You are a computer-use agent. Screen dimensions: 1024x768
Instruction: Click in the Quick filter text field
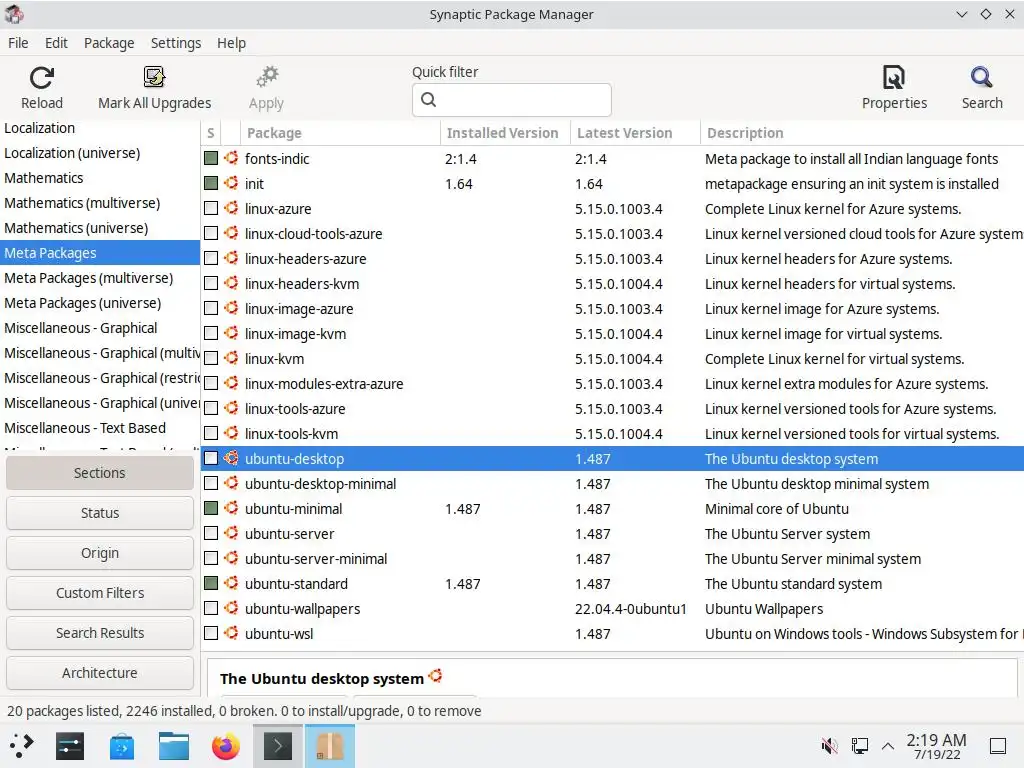[511, 100]
